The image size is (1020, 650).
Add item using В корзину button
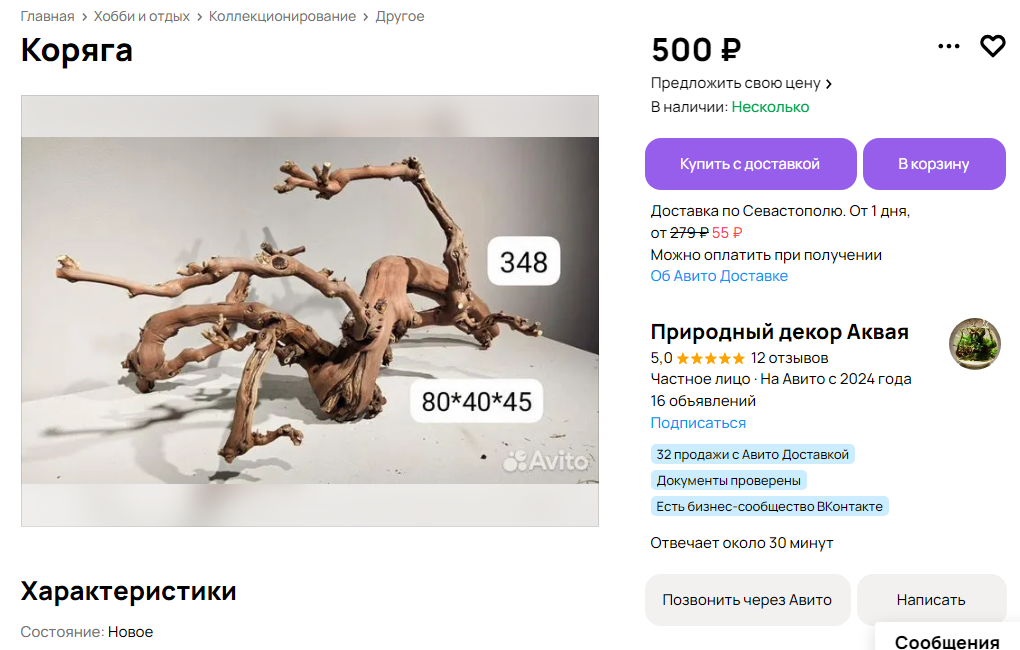pos(934,164)
